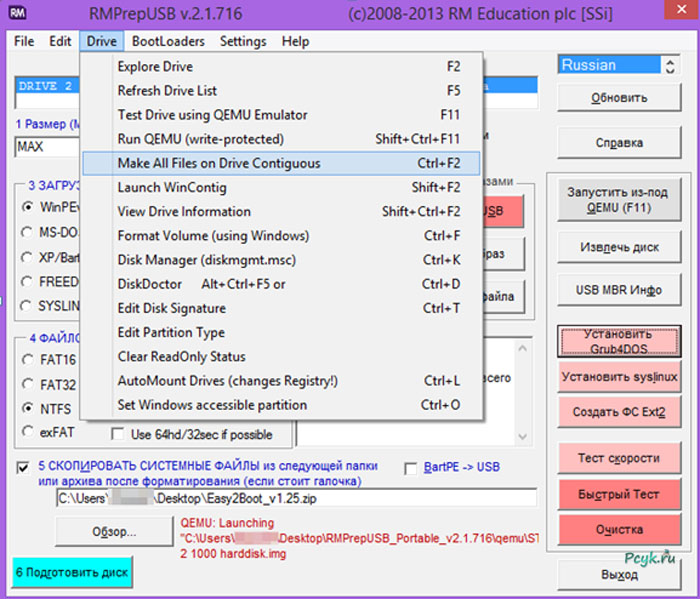Select the FAT16 filesystem option
Image resolution: width=700 pixels, height=599 pixels.
pyautogui.click(x=28, y=359)
